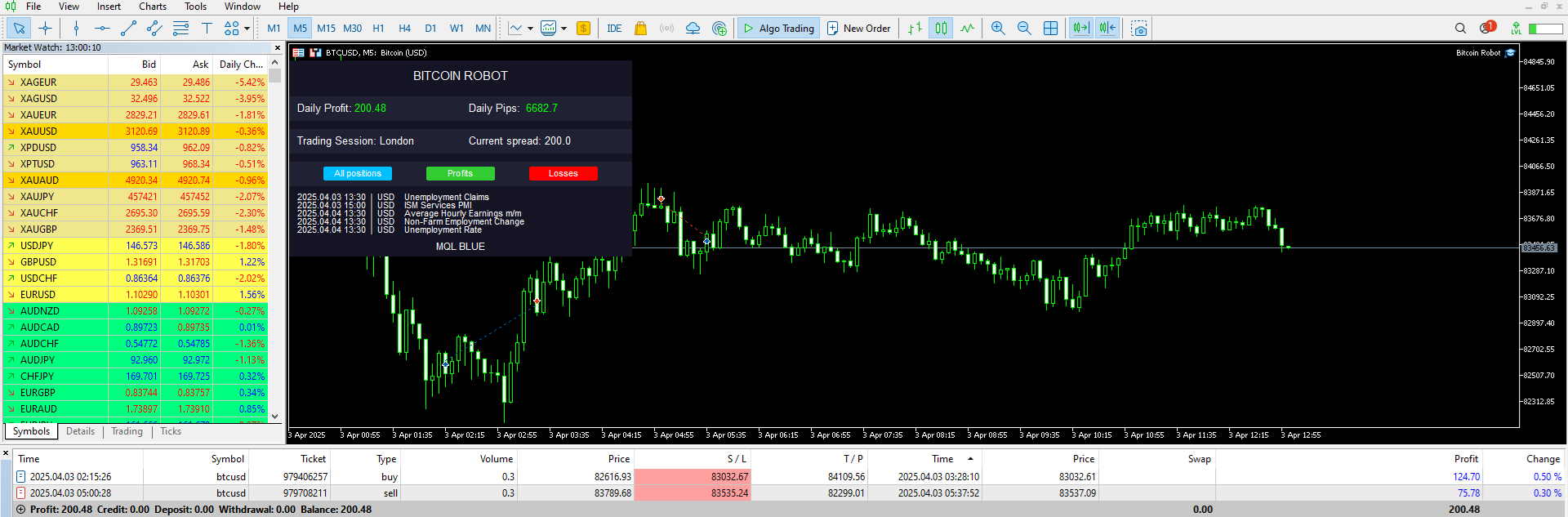This screenshot has height=517, width=1568.
Task: Select the text label tool
Action: (x=207, y=29)
